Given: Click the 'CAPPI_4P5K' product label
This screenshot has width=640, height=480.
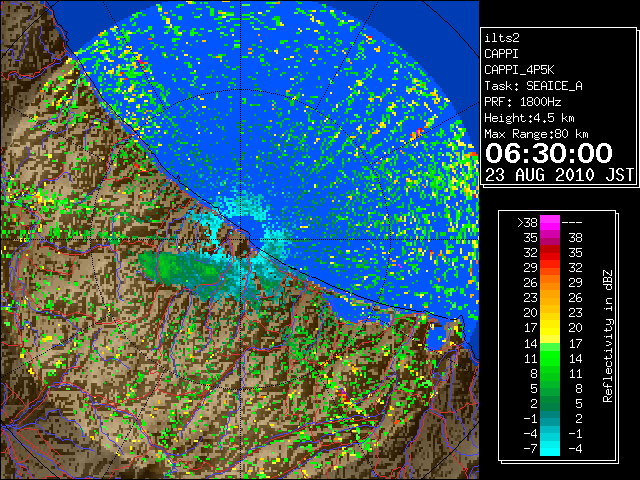Looking at the screenshot, I should pyautogui.click(x=519, y=70).
